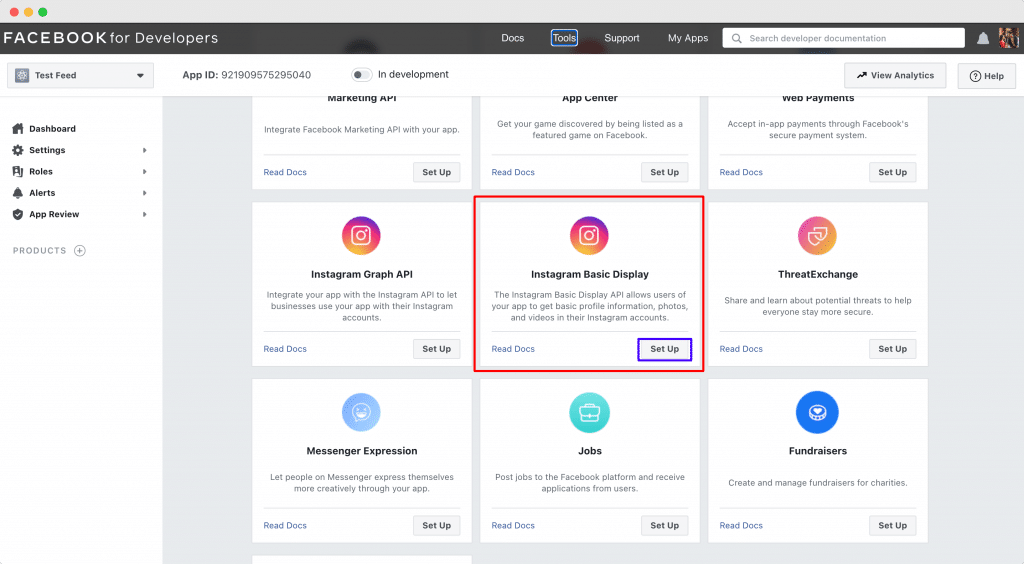Toggle the In development switch
This screenshot has height=564, width=1024.
(x=361, y=74)
